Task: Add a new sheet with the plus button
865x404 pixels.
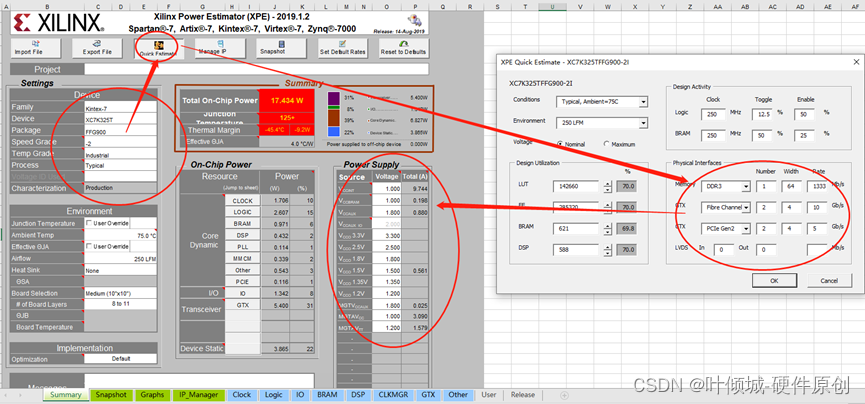Action: [x=564, y=395]
